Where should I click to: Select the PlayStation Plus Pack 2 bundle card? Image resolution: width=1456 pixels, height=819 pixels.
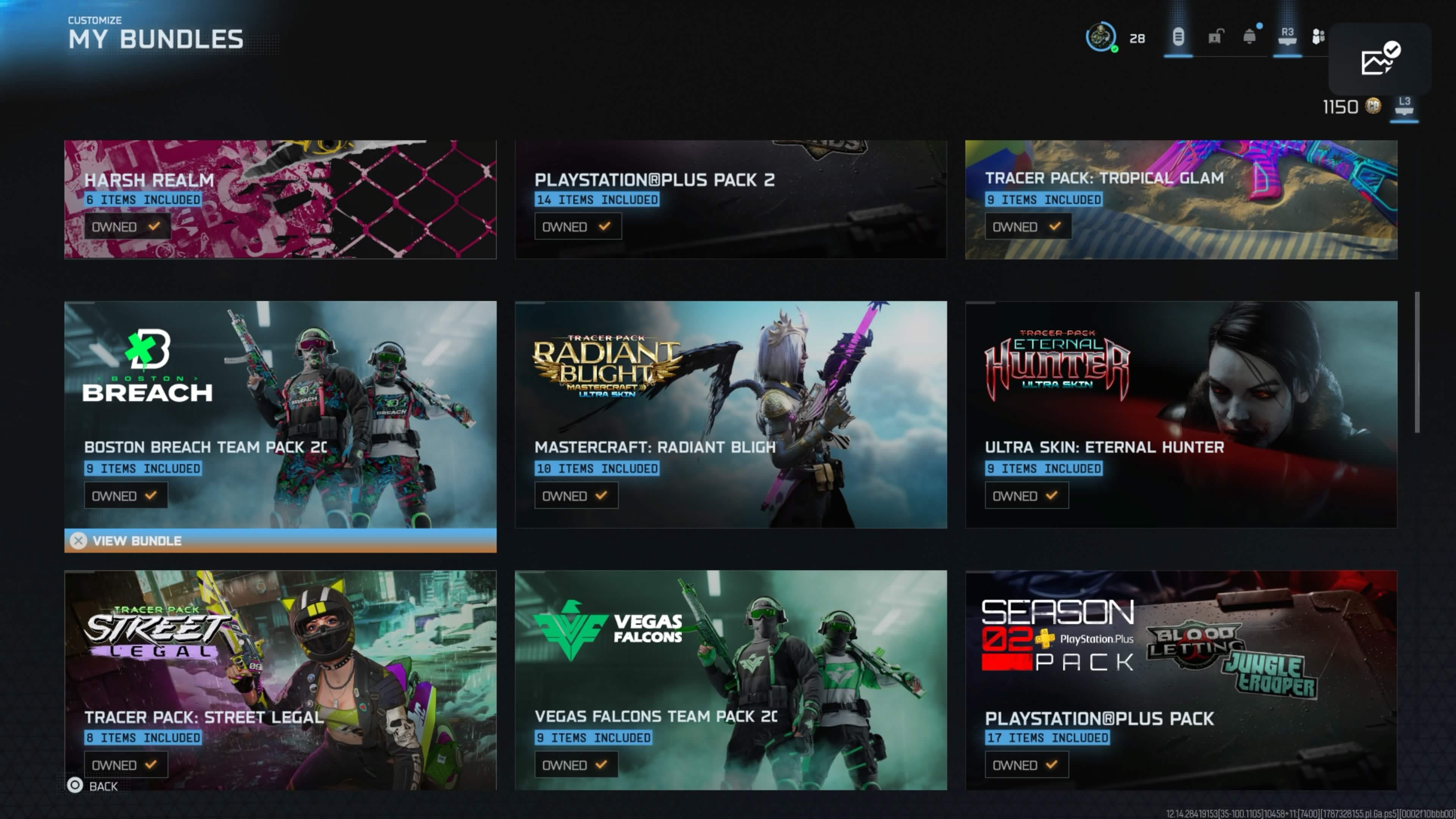coord(731,199)
